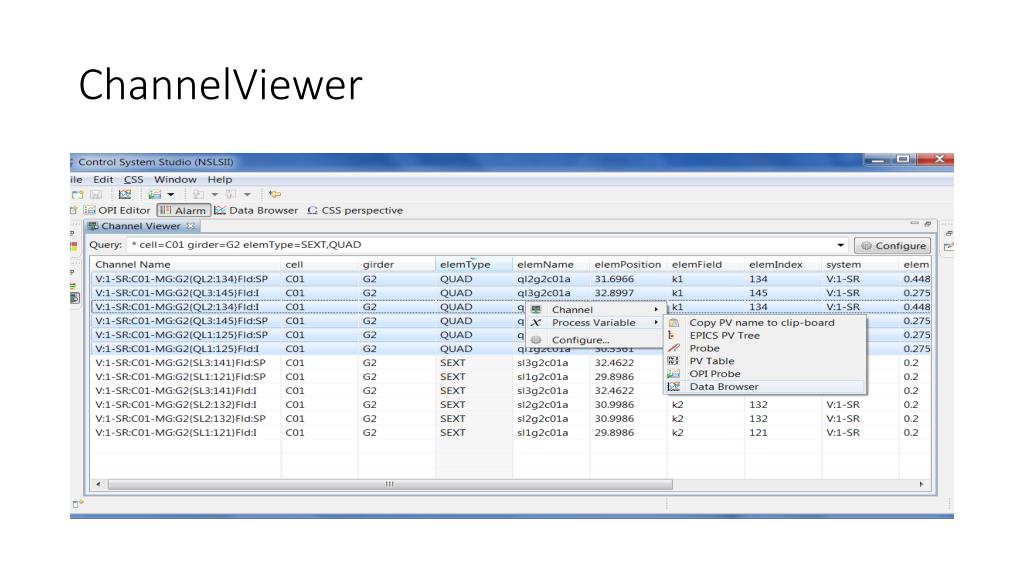Screen dimensions: 1024x576
Task: Select Probe in the context submenu
Action: click(x=705, y=348)
